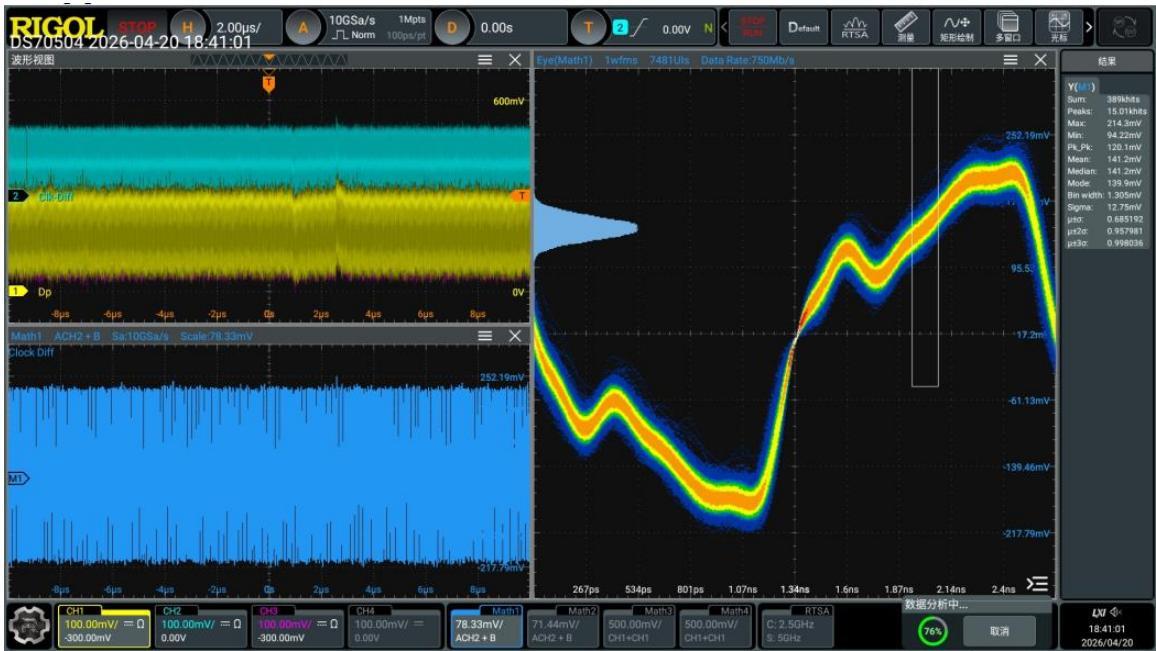Toggle the red STOP/RUN button in toolbar
1156x651 pixels.
753,27
